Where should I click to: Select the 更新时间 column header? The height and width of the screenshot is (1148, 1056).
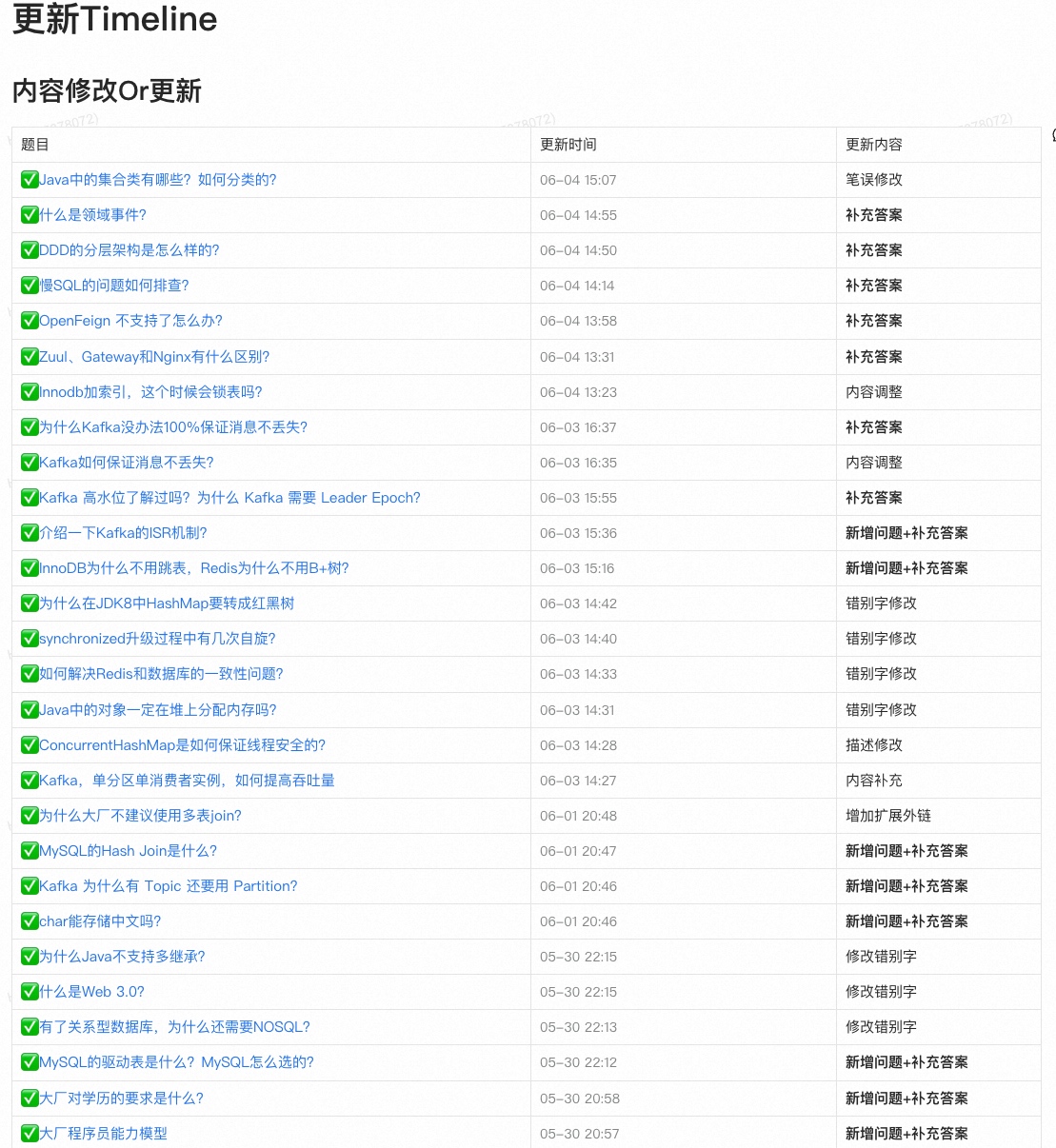[568, 145]
